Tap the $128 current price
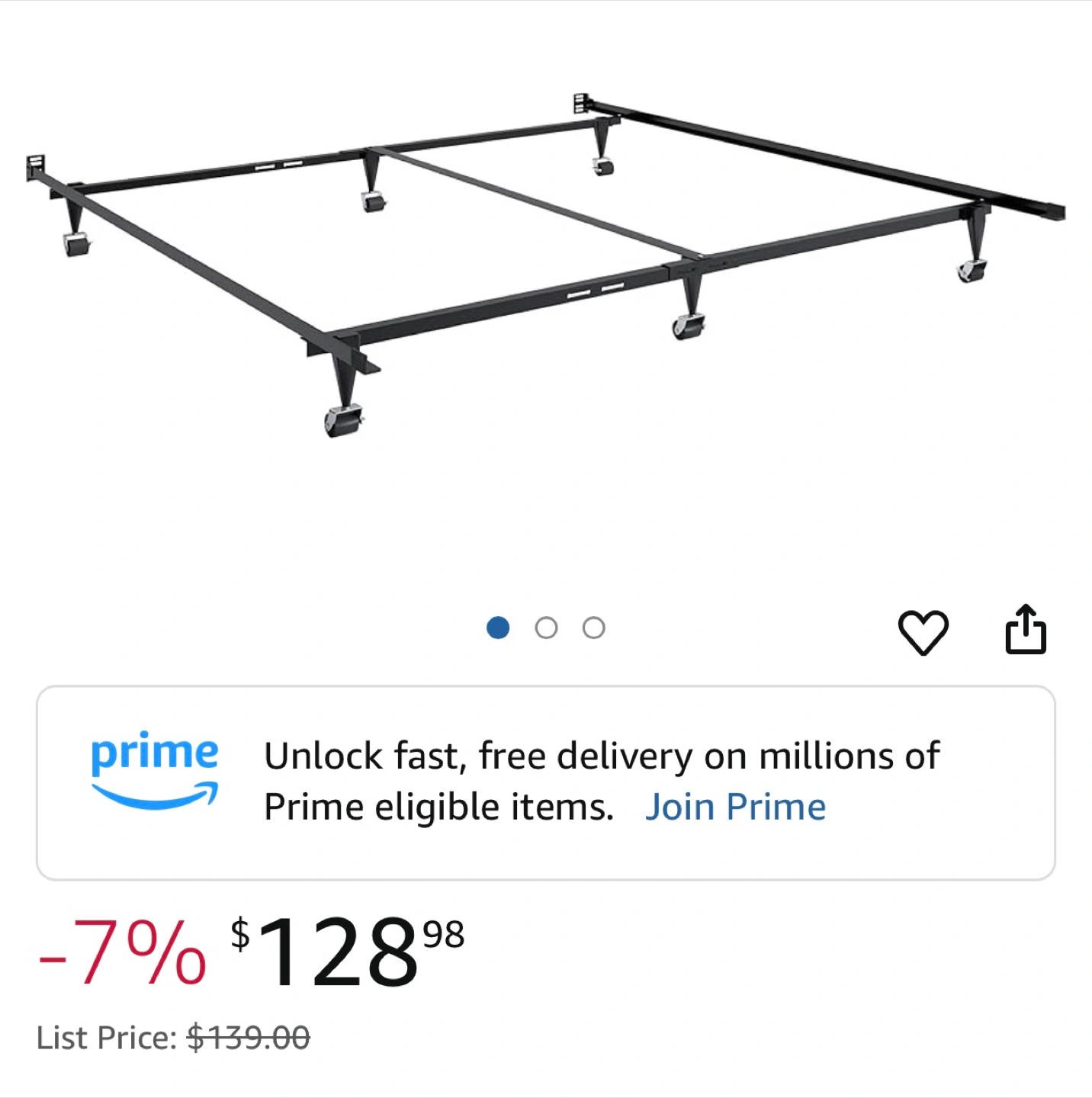This screenshot has height=1098, width=1092. click(326, 952)
